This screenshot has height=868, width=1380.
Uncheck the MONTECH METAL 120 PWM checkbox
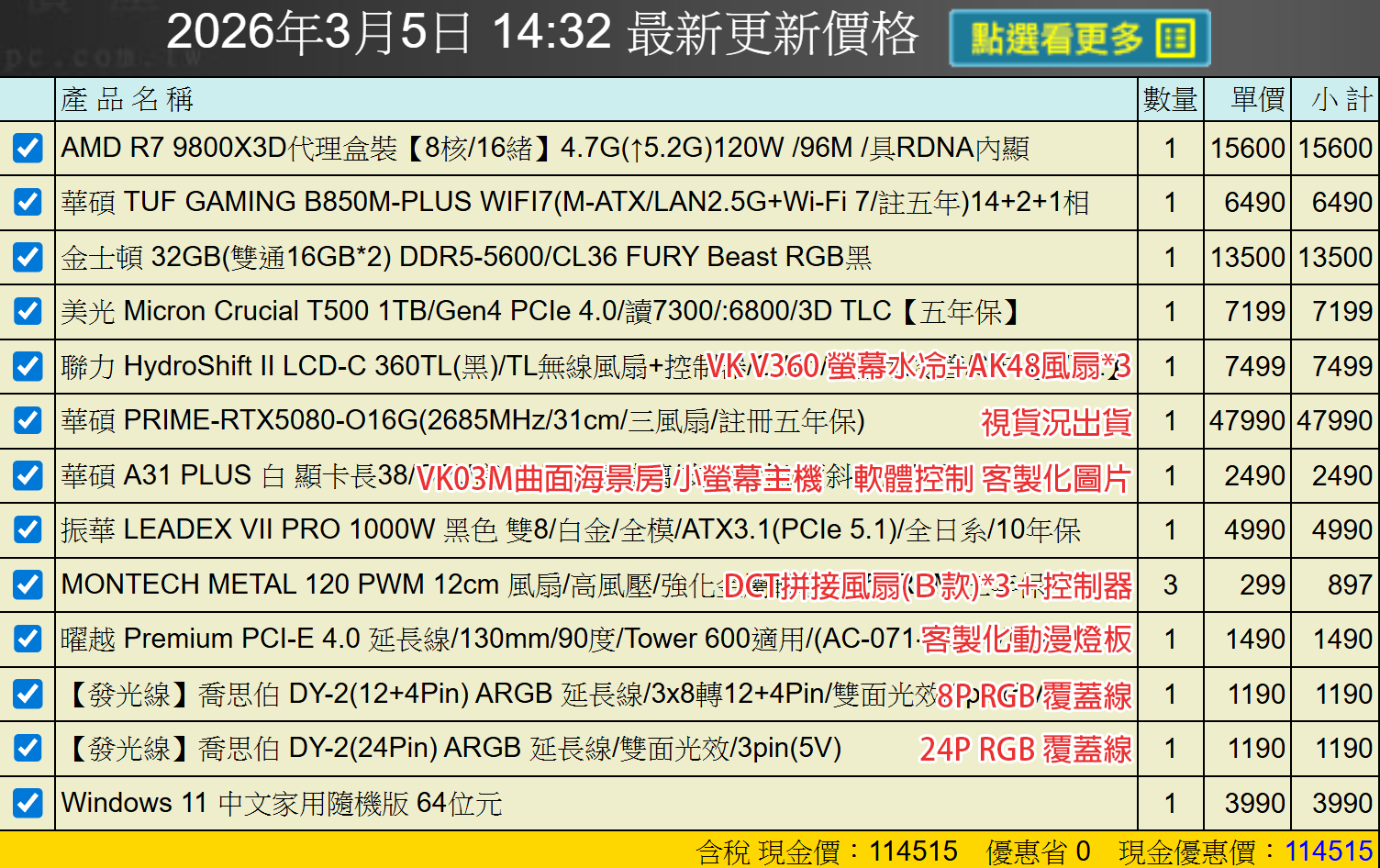point(28,584)
